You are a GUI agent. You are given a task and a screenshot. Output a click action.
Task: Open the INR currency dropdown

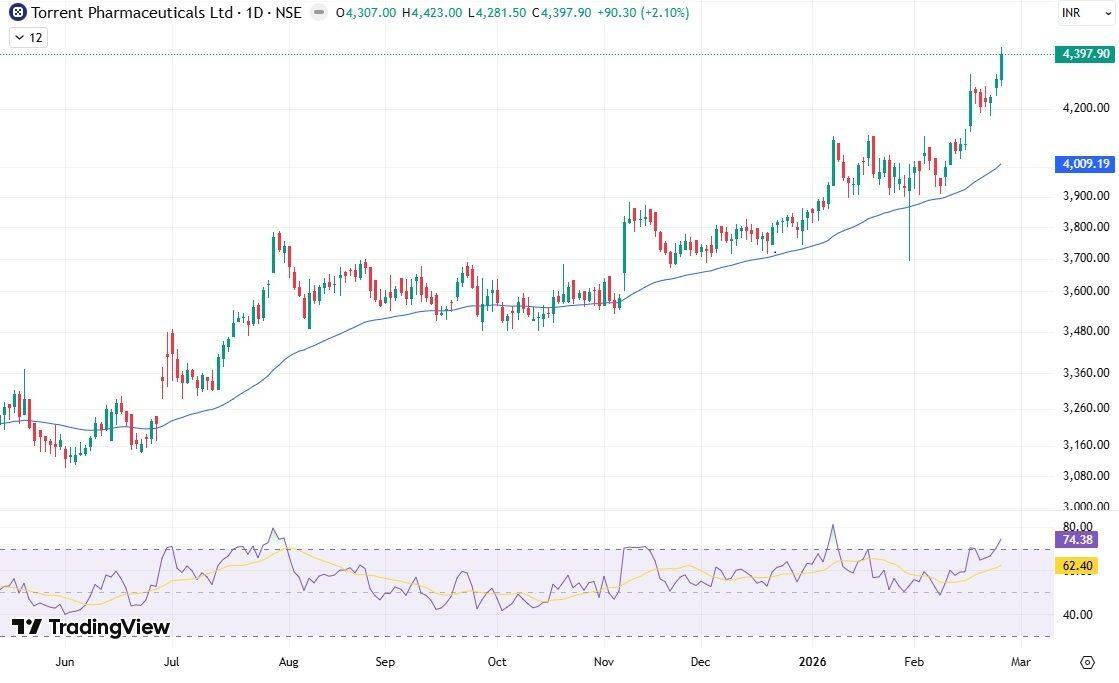[x=1085, y=13]
